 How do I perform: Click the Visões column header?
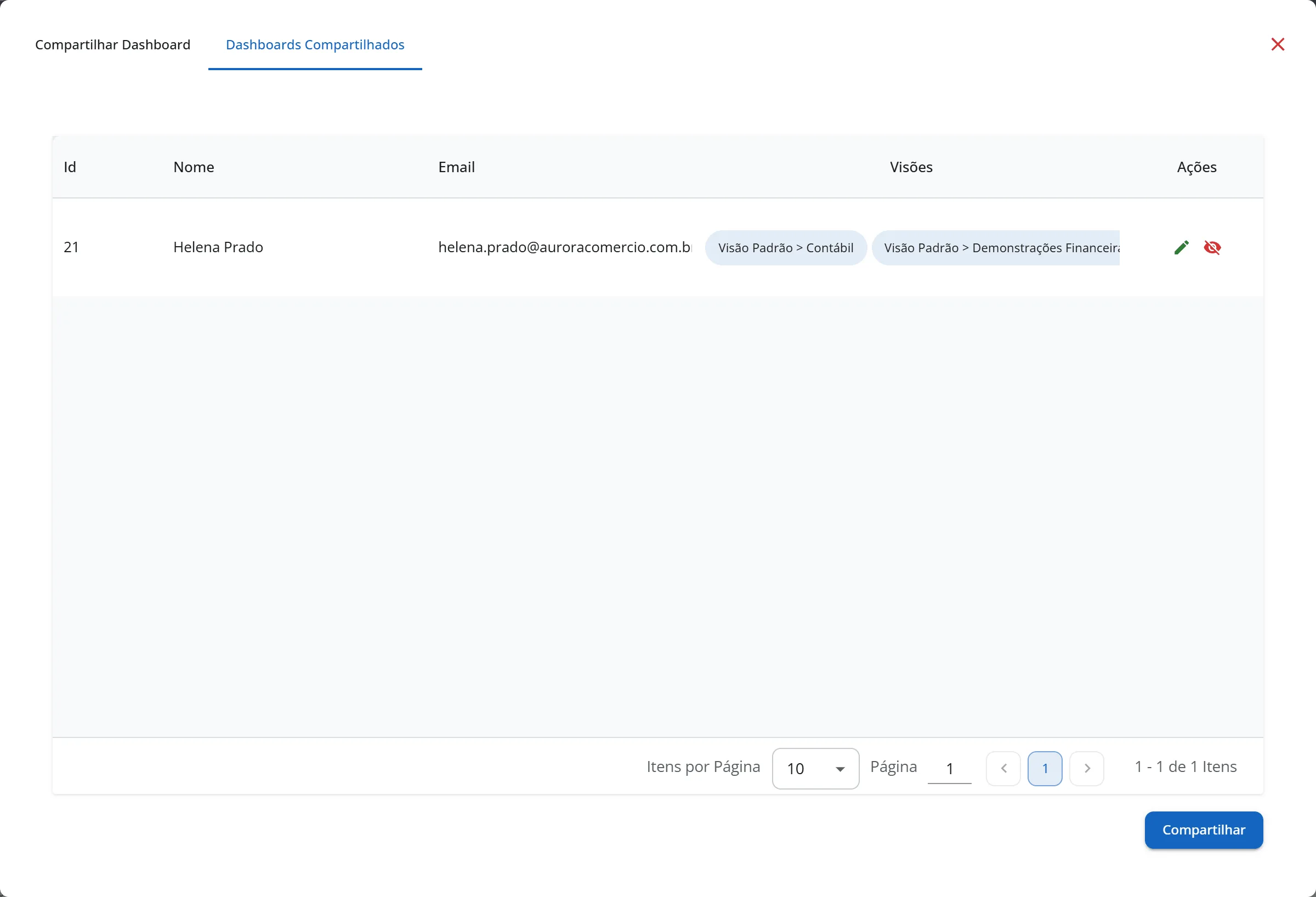tap(911, 167)
